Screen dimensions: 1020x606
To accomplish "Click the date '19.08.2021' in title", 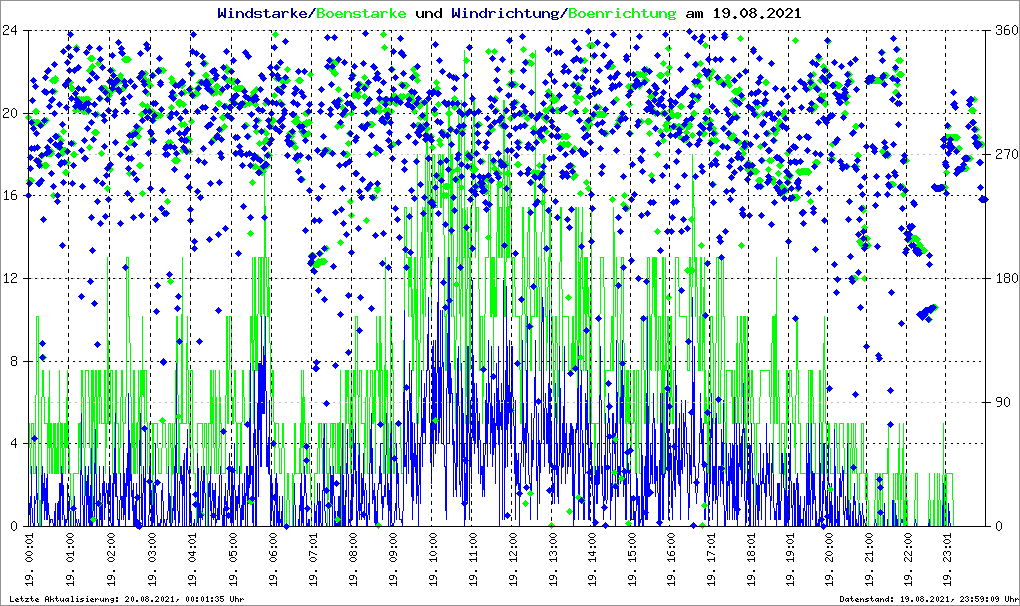I will (757, 13).
